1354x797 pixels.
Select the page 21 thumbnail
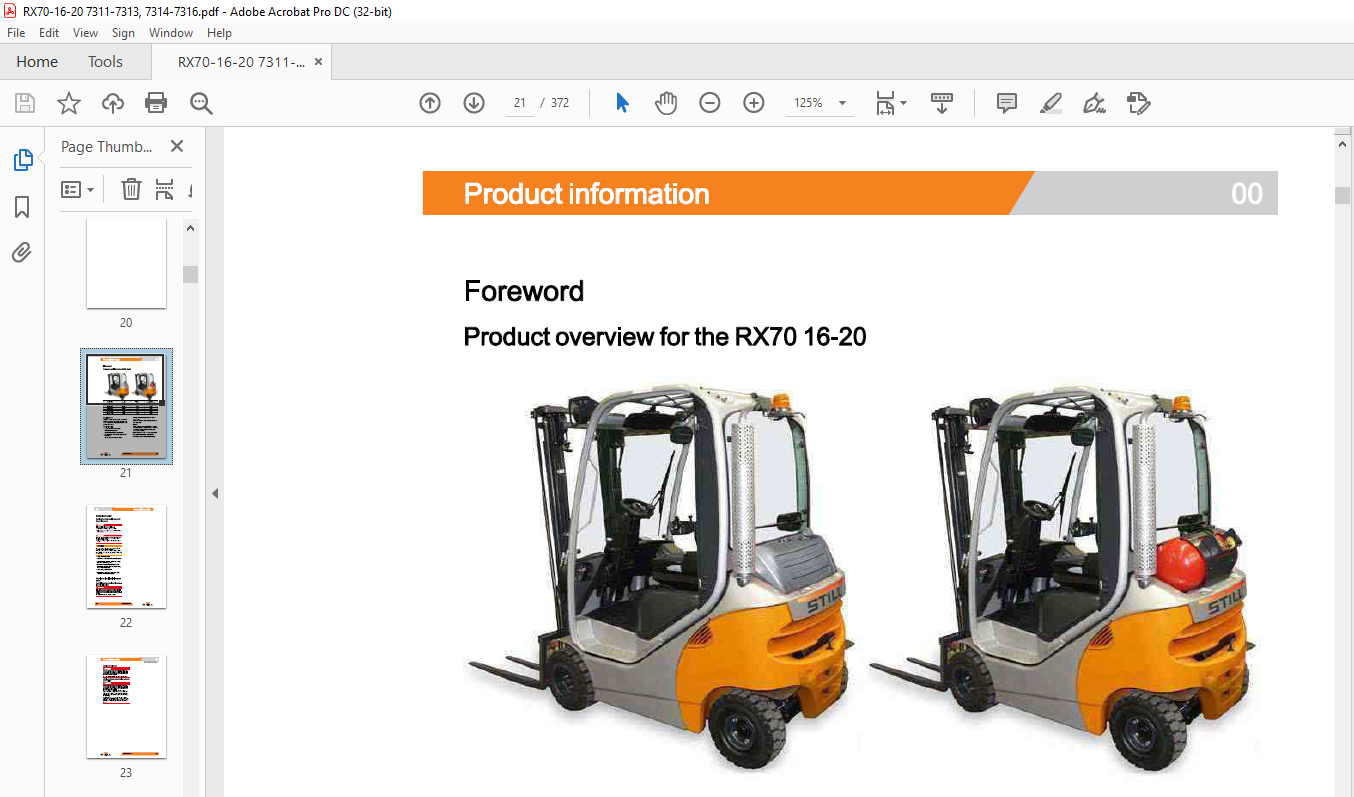pyautogui.click(x=126, y=406)
